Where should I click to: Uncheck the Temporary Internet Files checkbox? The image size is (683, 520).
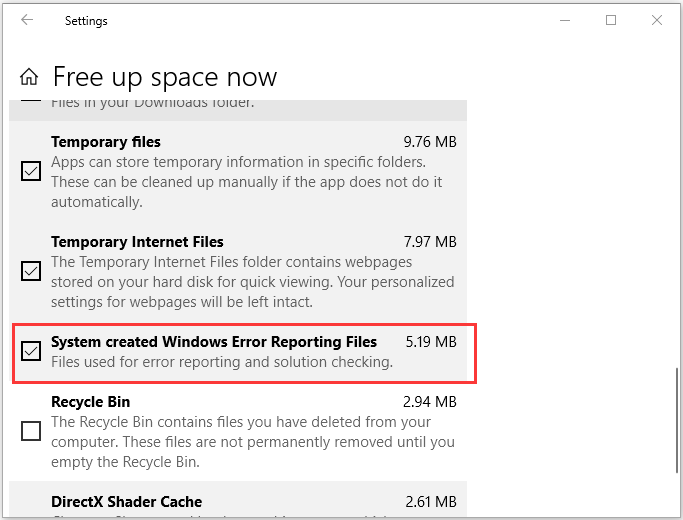[31, 271]
